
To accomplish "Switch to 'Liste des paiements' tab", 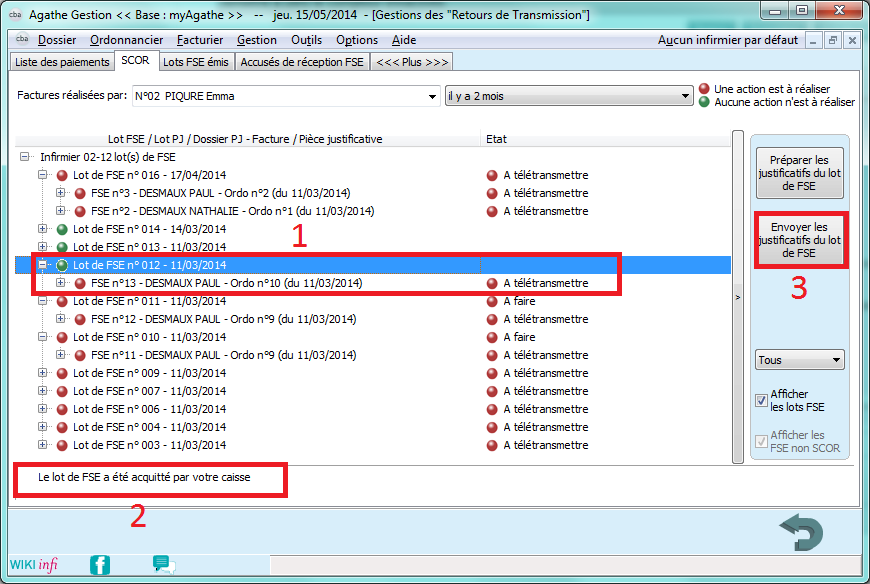I will pos(62,62).
